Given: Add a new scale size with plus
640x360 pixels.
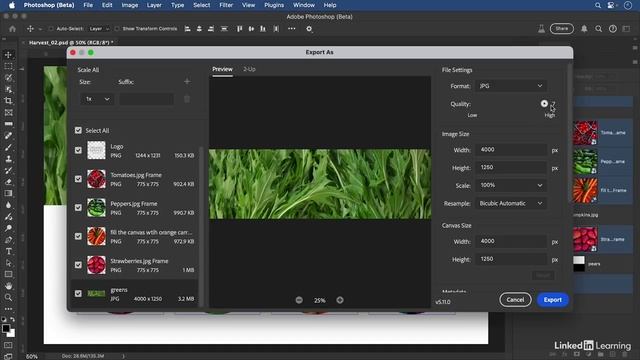Looking at the screenshot, I should [187, 82].
